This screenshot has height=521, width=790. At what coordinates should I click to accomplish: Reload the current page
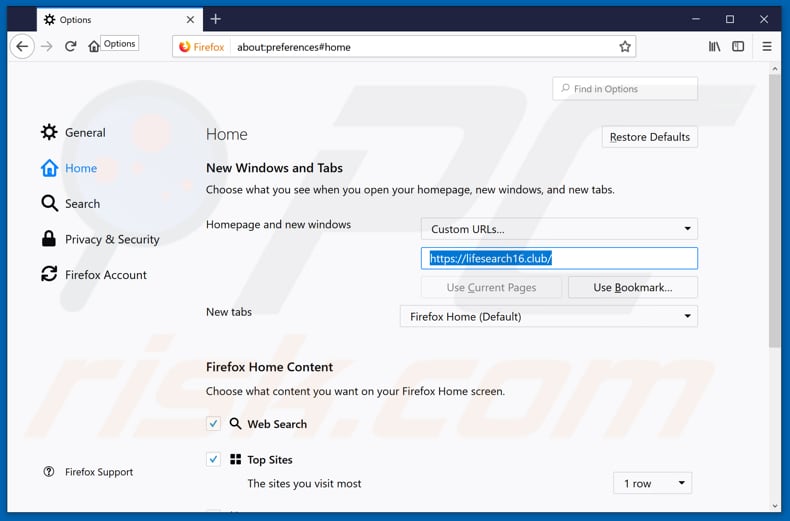(71, 47)
